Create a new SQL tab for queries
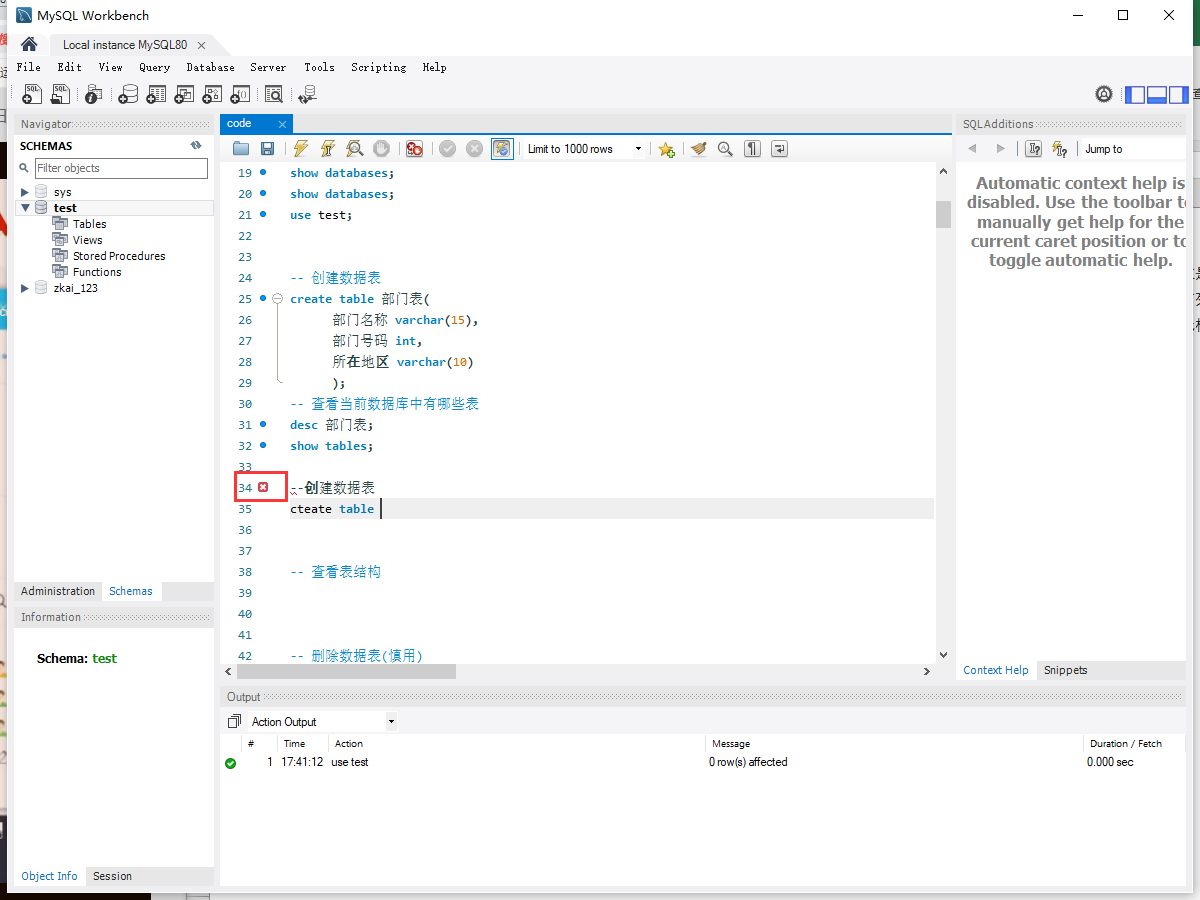1200x900 pixels. pos(33,94)
